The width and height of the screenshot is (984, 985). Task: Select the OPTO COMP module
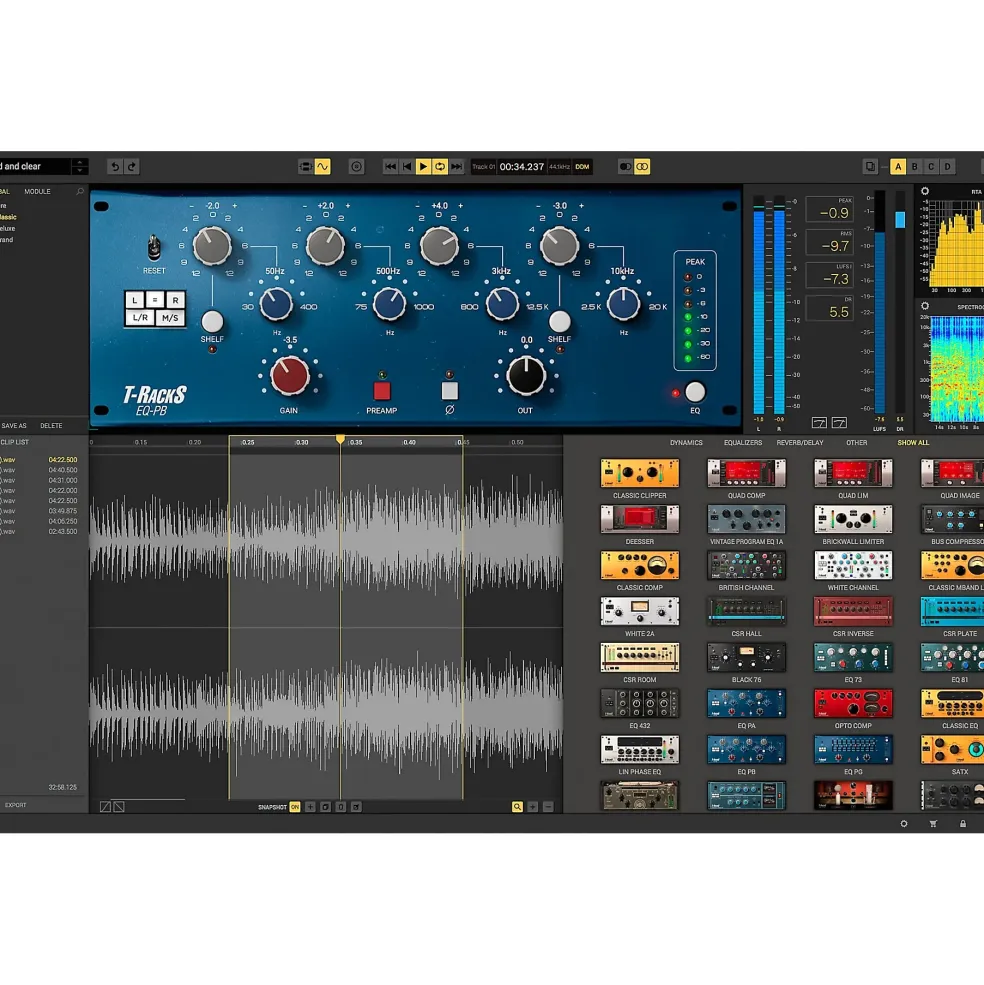pyautogui.click(x=853, y=704)
